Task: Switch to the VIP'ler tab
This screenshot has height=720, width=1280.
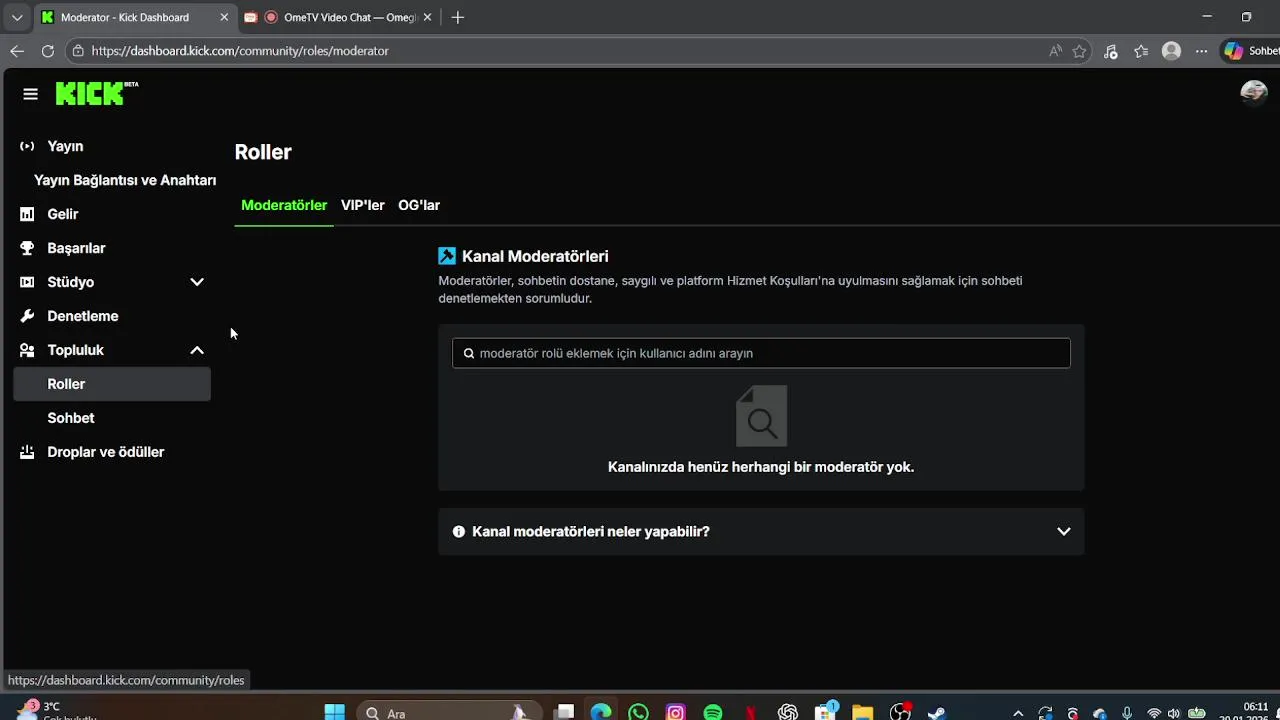Action: (362, 205)
